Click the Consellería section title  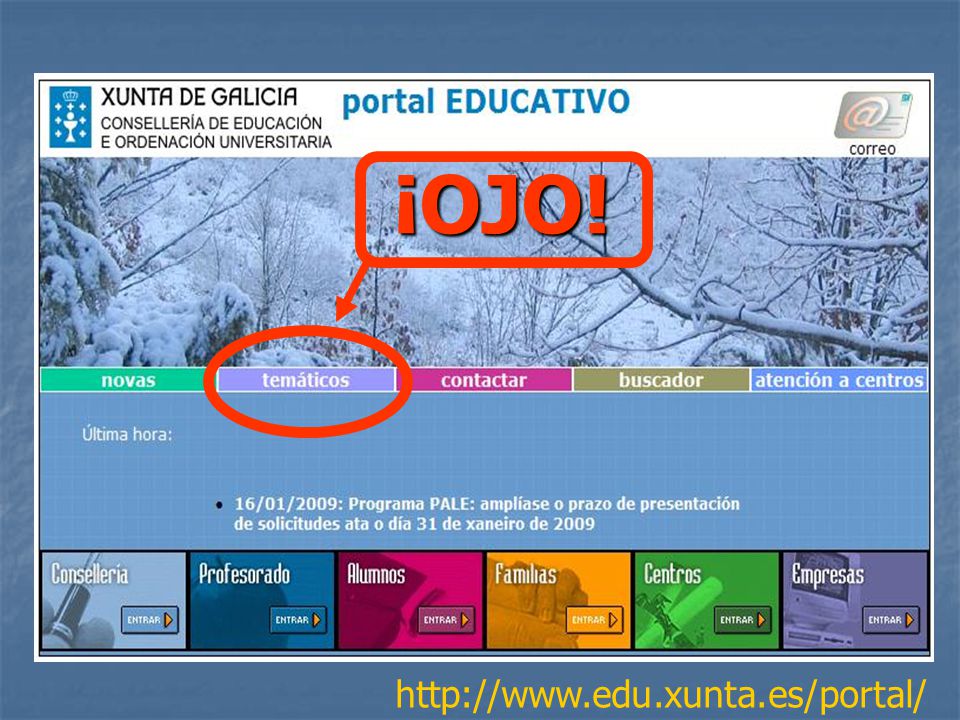point(90,574)
